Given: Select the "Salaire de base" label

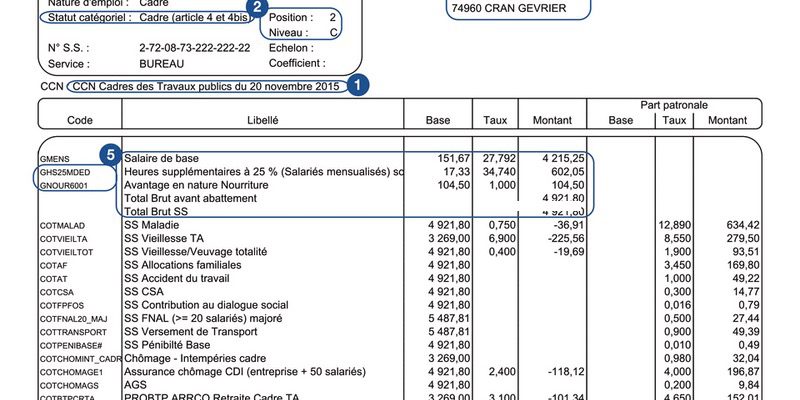Looking at the screenshot, I should coord(161,158).
